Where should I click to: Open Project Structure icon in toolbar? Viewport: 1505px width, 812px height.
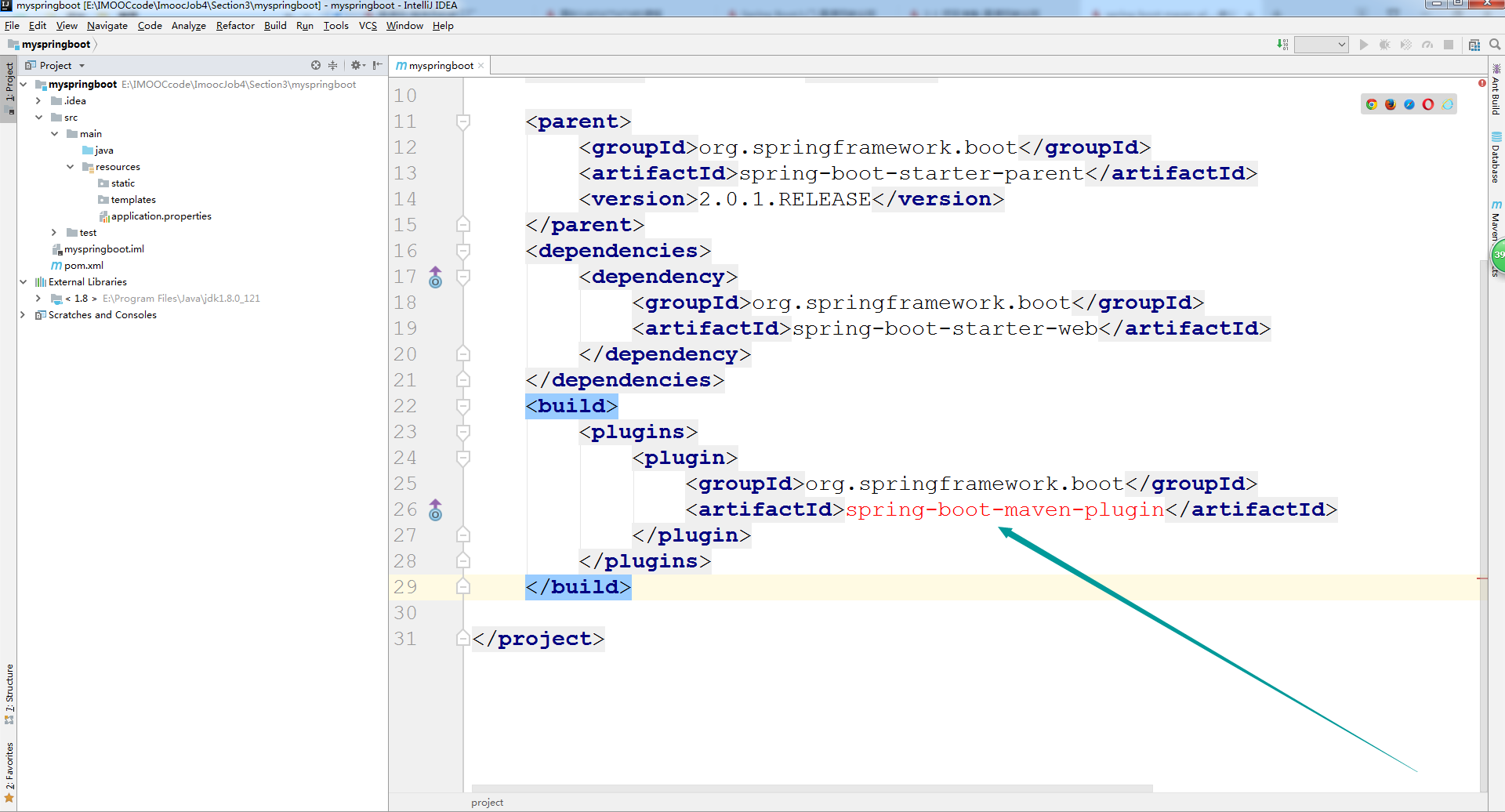pos(1474,45)
